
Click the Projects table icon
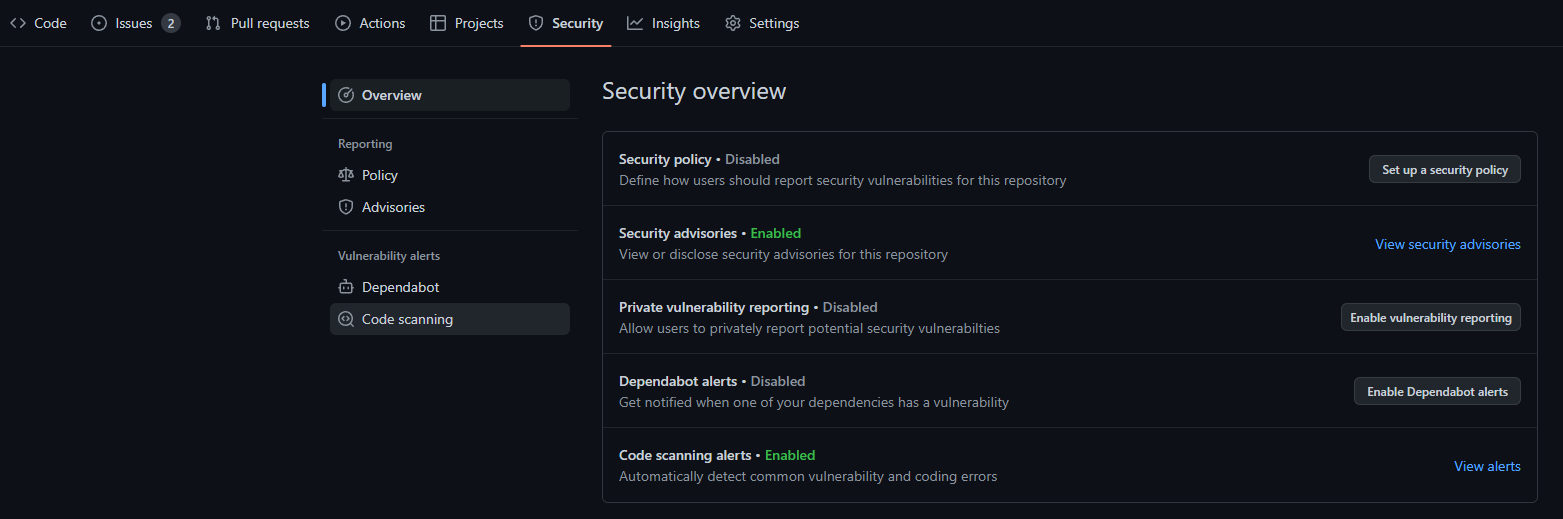[x=438, y=23]
